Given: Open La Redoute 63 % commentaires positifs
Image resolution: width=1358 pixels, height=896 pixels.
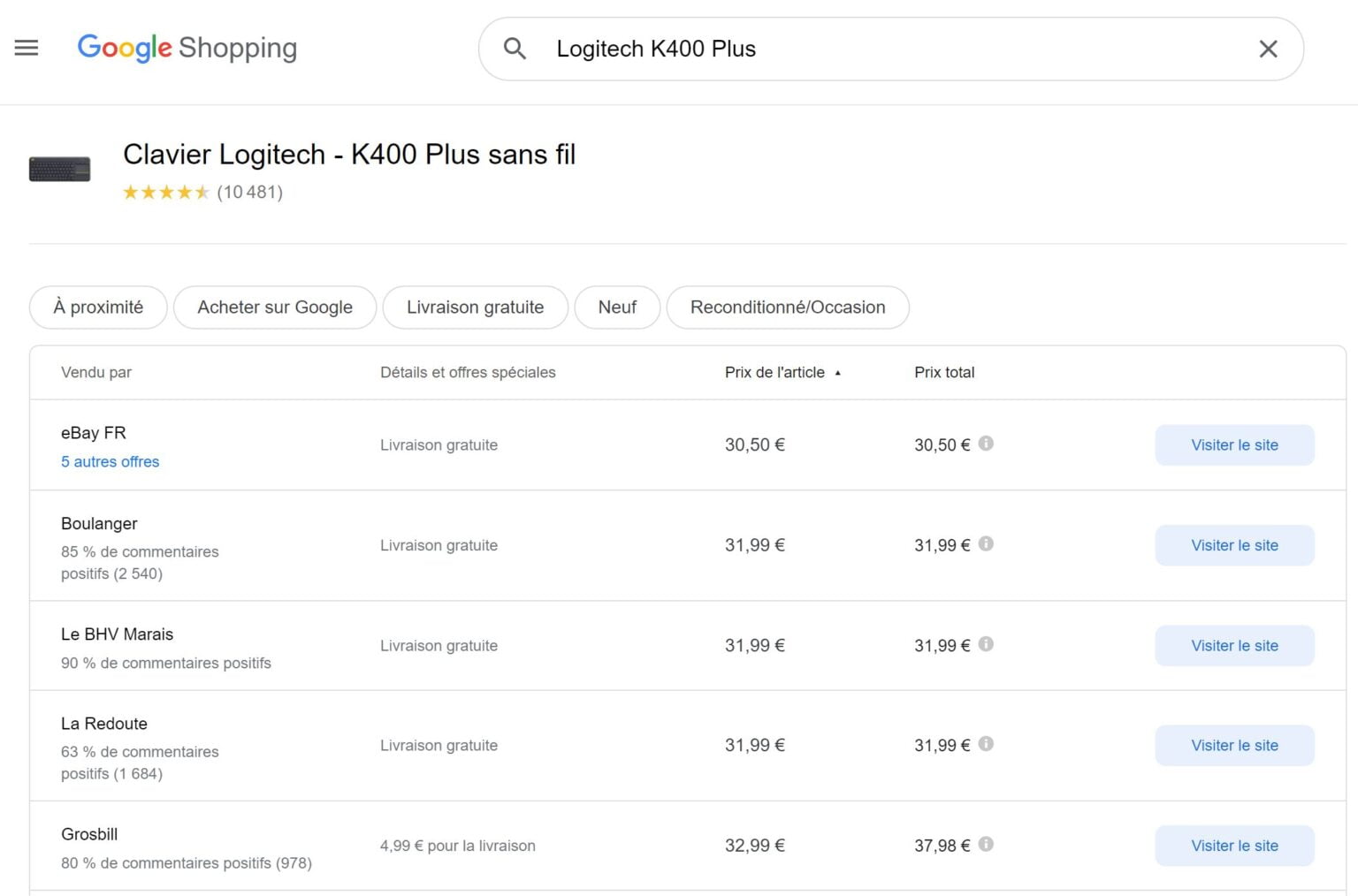Looking at the screenshot, I should pos(140,763).
